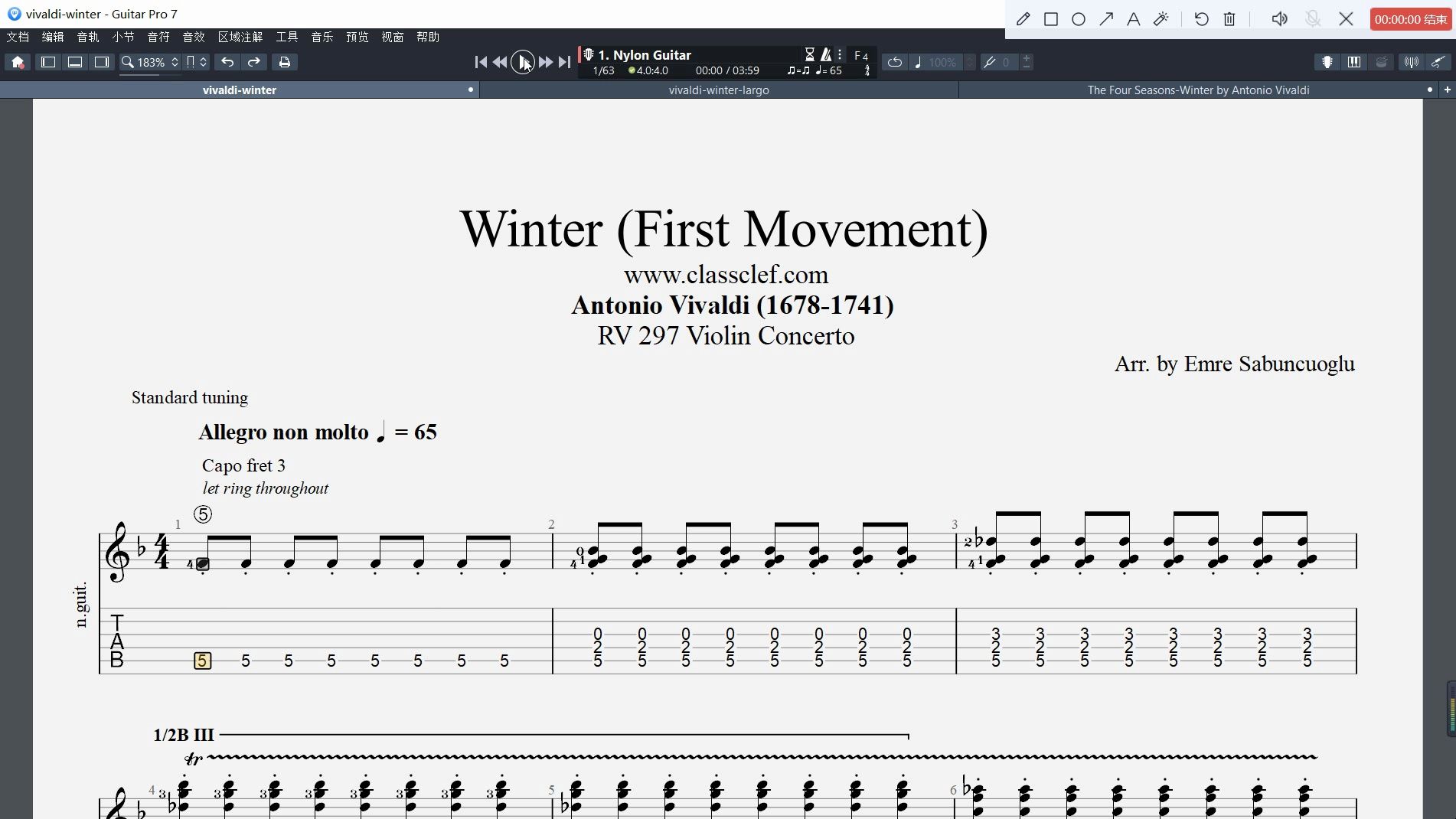The image size is (1456, 819).
Task: Open the metronome settings three-dot menu
Action: [x=840, y=54]
